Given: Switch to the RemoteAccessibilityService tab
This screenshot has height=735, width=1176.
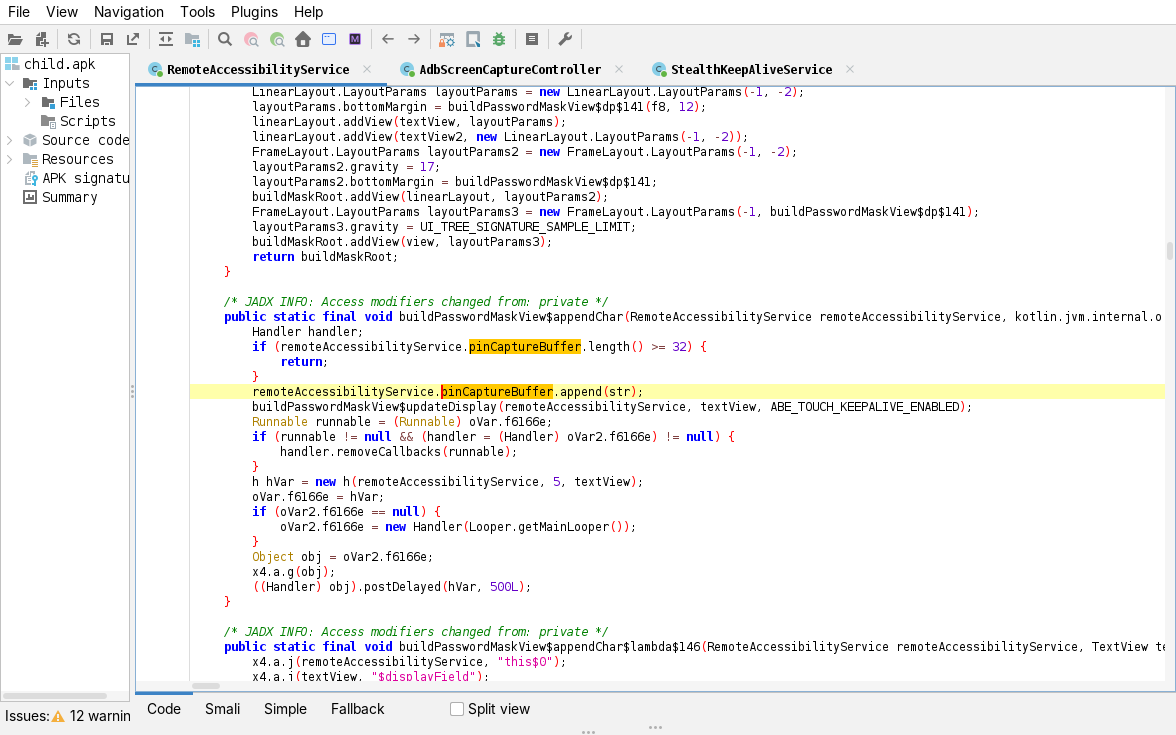Looking at the screenshot, I should click(x=258, y=70).
